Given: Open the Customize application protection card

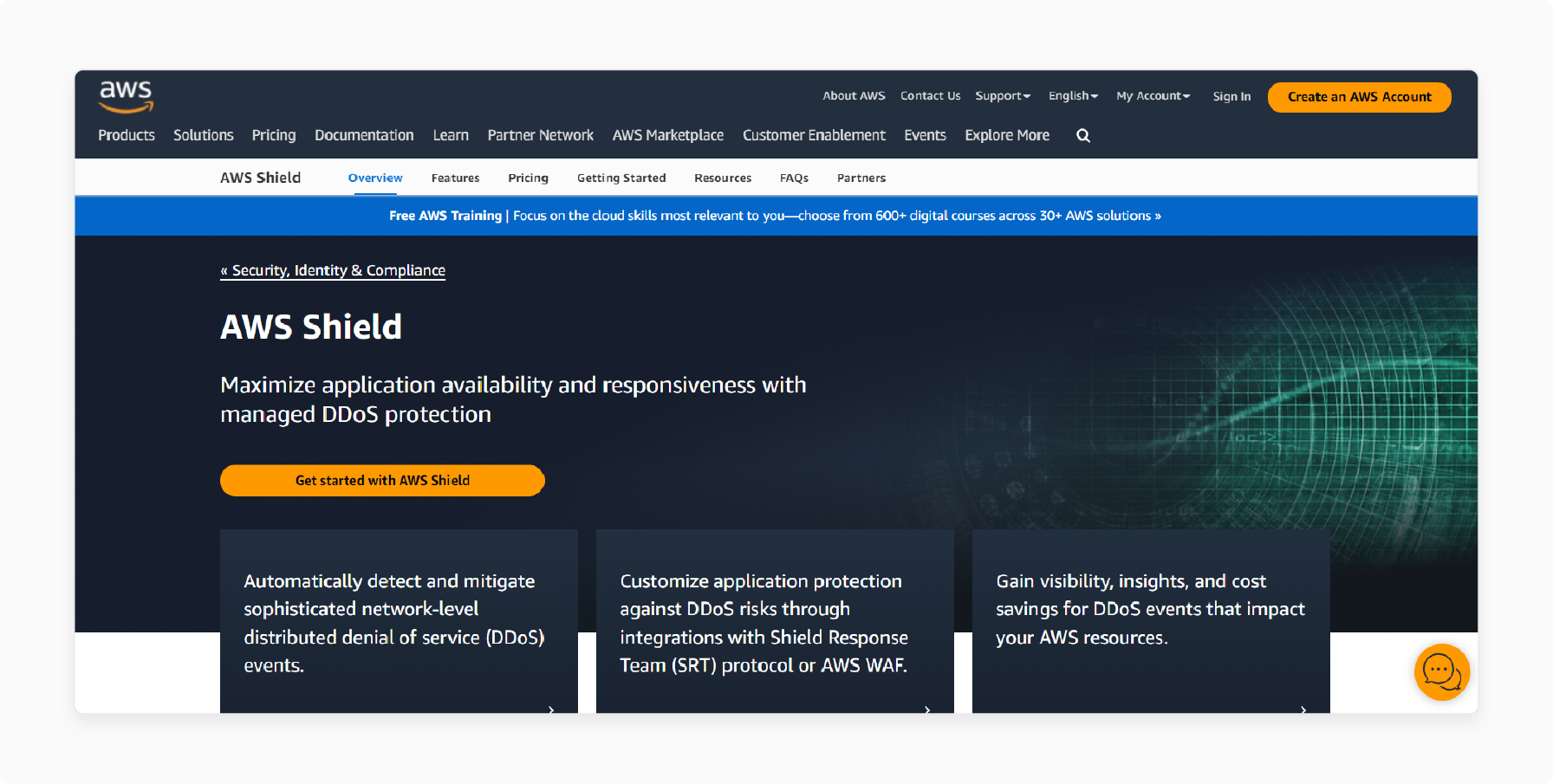Looking at the screenshot, I should [775, 621].
